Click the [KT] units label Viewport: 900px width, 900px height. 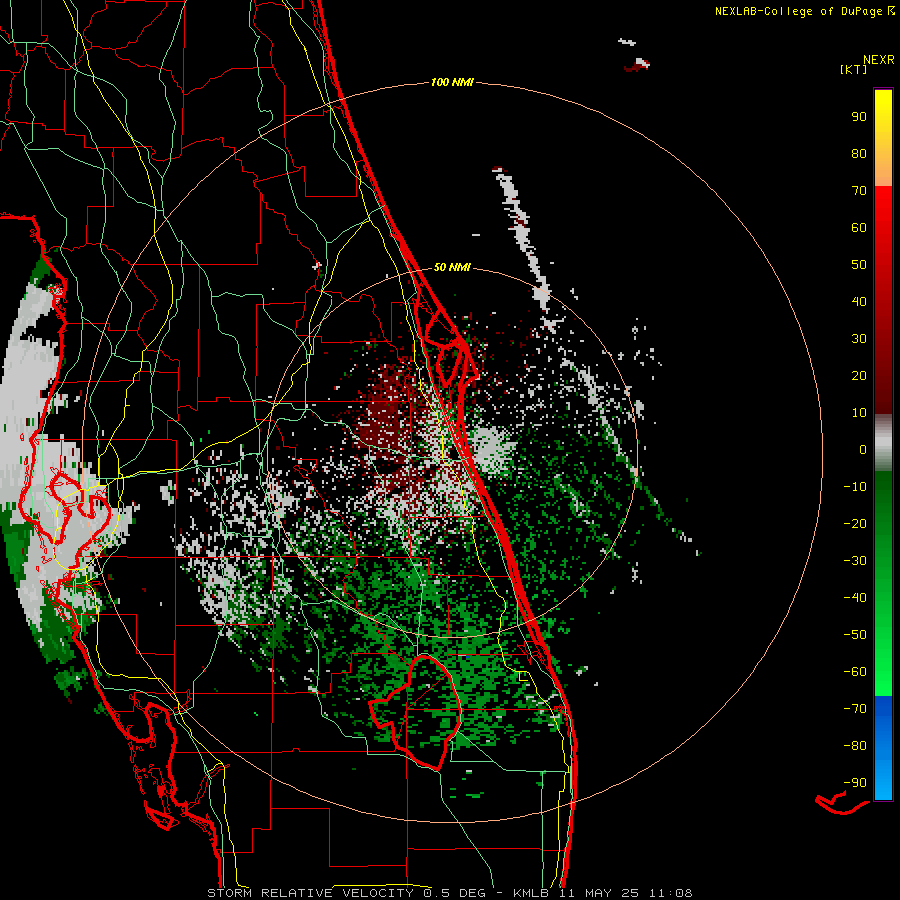(854, 70)
